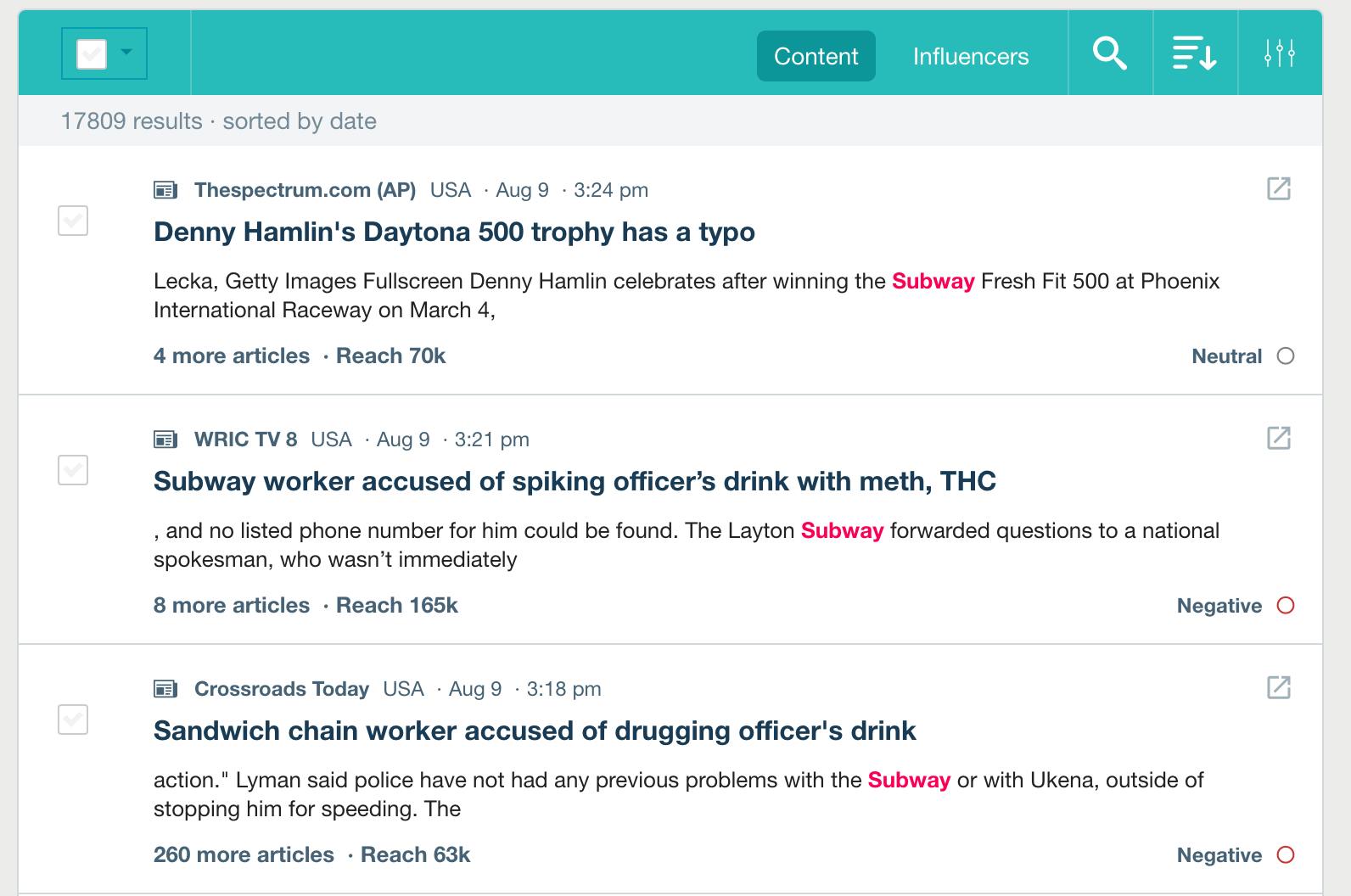Click highlighted Subway in Lyman snippet

click(909, 780)
